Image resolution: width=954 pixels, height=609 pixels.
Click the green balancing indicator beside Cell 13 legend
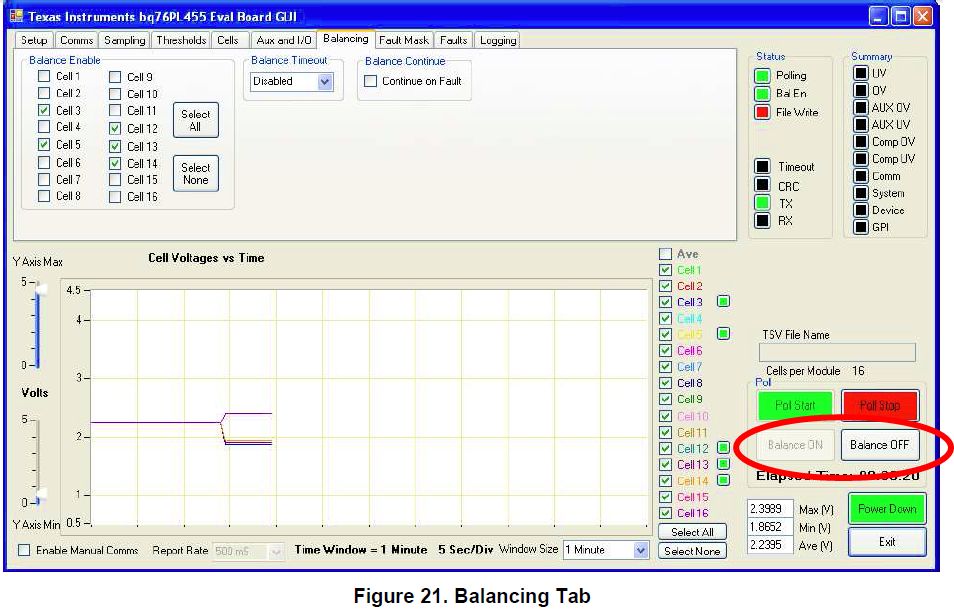(723, 464)
